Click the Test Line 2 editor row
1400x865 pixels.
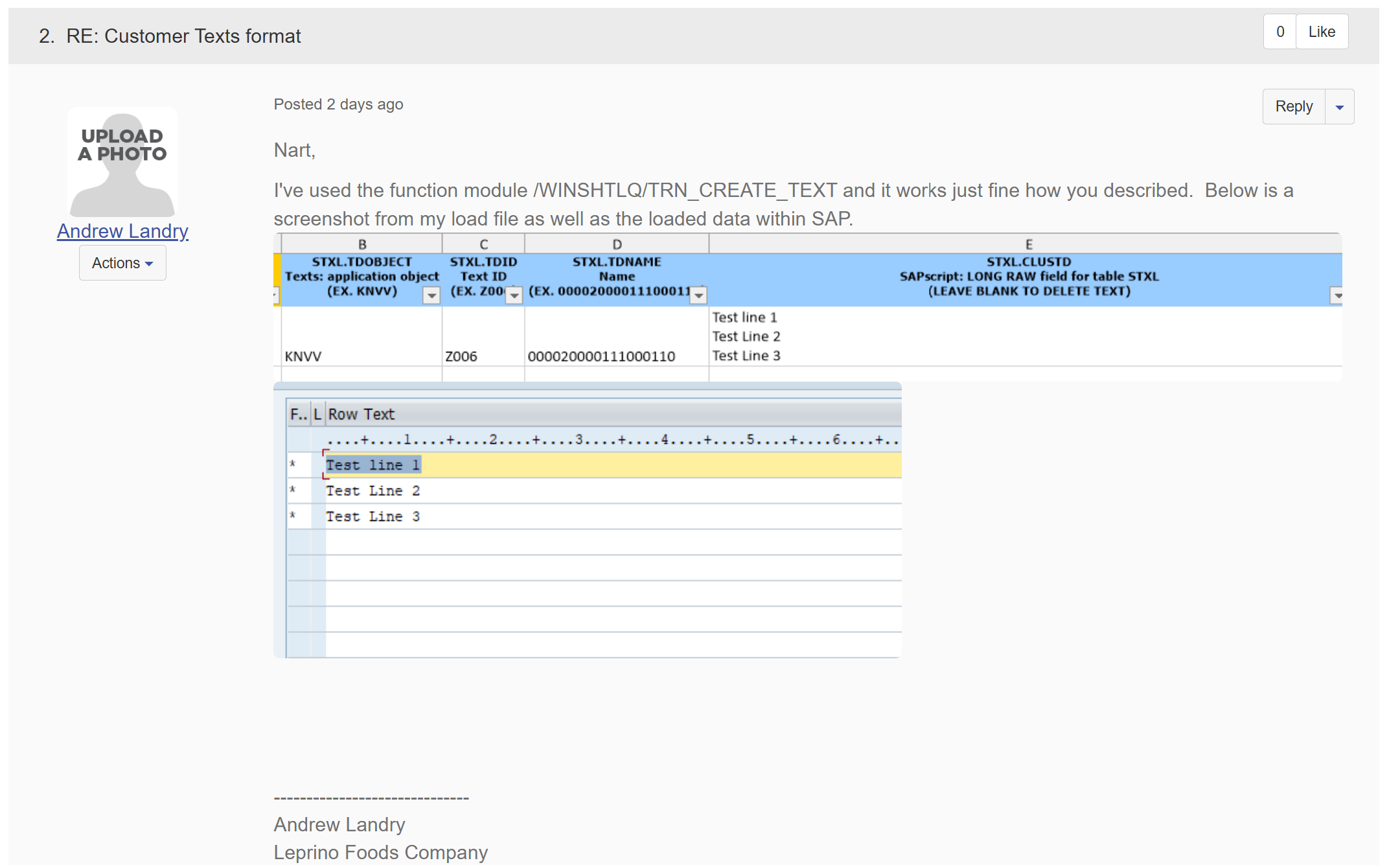pyautogui.click(x=373, y=490)
